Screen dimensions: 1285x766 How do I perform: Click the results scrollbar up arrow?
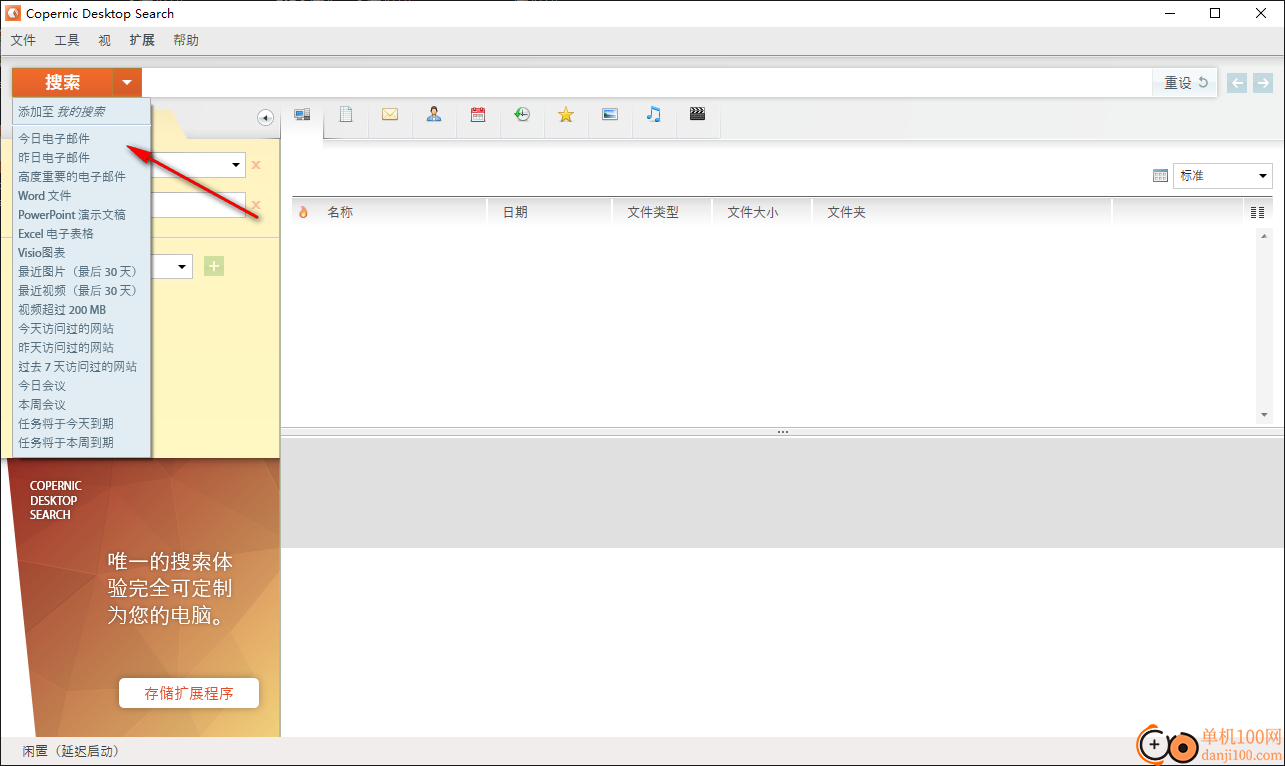[1264, 236]
